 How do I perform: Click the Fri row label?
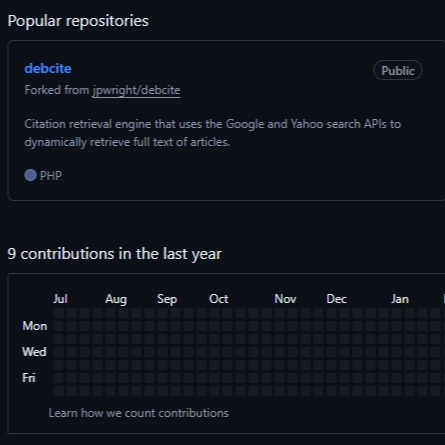coord(29,378)
